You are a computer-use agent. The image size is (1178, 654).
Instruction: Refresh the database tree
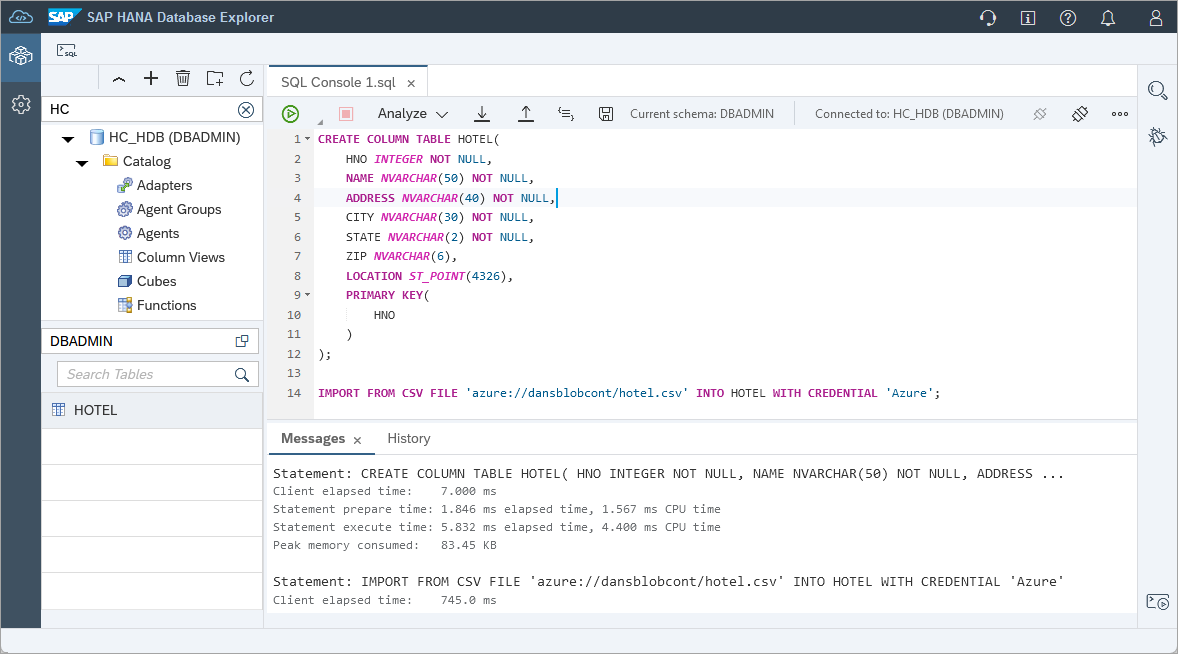coord(246,78)
